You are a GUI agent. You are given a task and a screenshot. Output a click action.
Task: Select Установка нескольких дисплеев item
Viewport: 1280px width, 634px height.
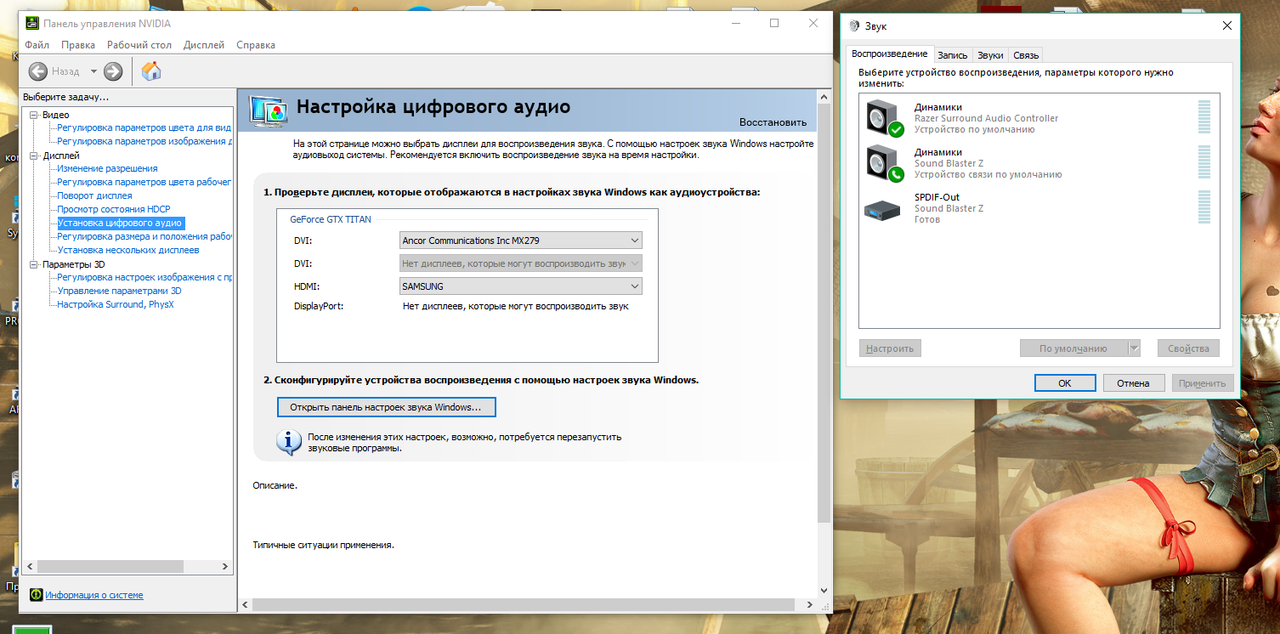(x=128, y=250)
